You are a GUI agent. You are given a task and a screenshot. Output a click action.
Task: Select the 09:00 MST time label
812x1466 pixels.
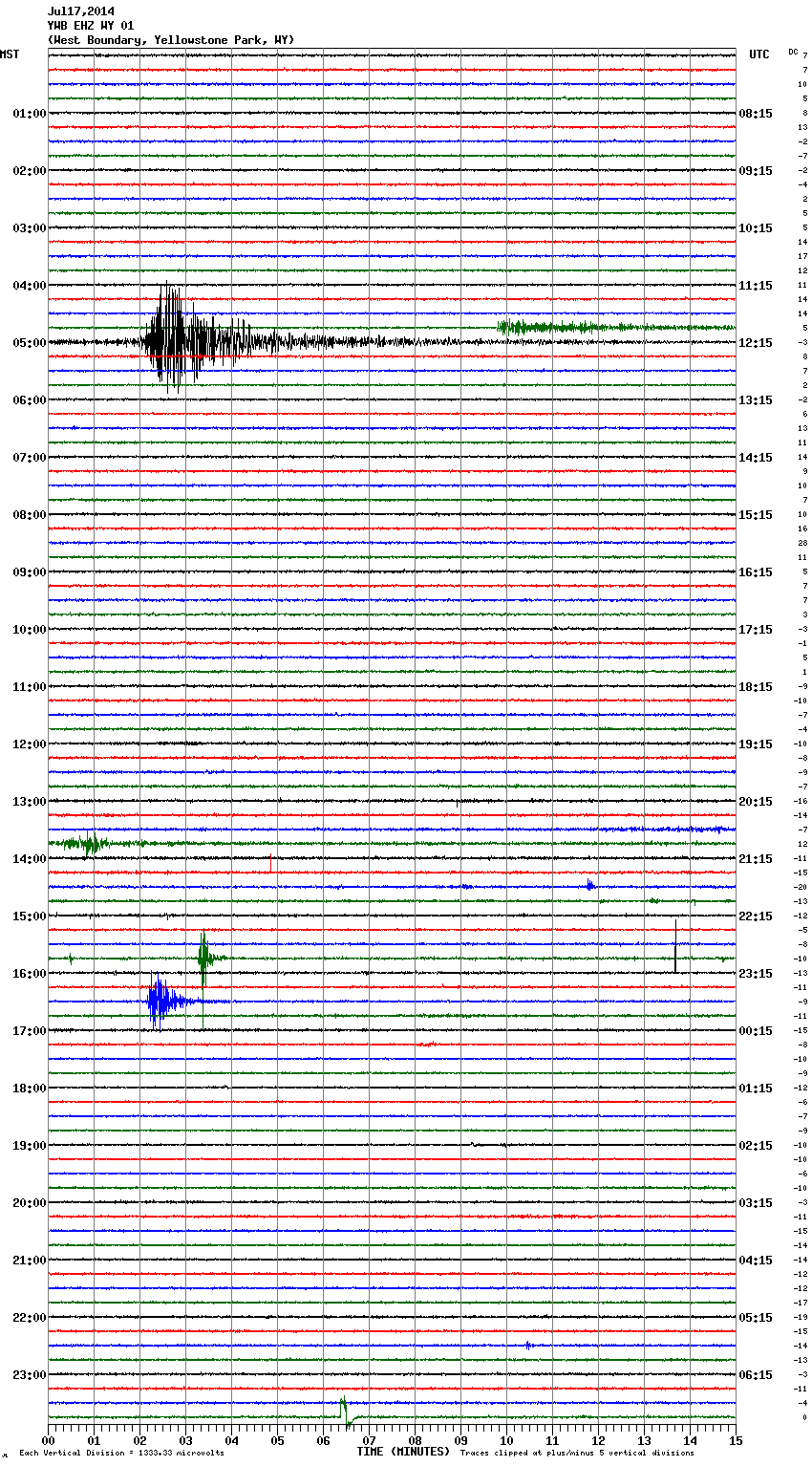point(29,572)
